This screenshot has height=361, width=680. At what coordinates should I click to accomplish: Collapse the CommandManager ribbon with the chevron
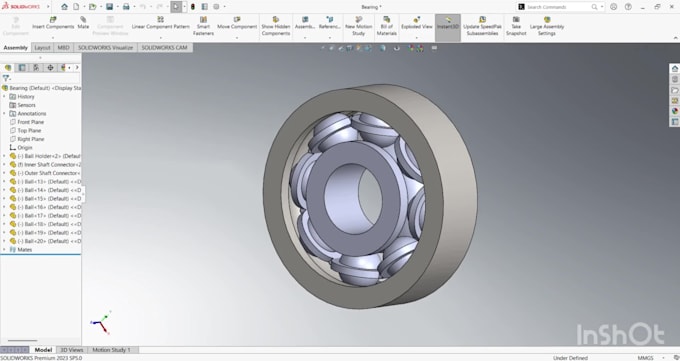coord(676,38)
